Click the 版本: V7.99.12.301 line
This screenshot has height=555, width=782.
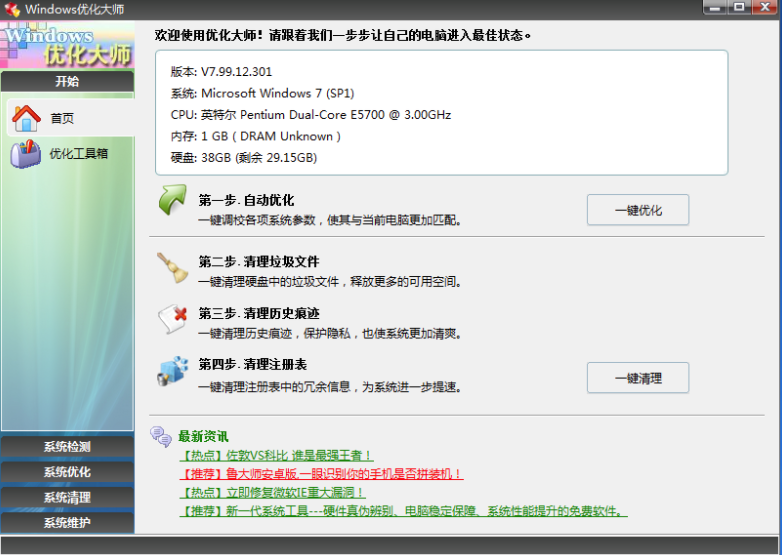[221, 72]
